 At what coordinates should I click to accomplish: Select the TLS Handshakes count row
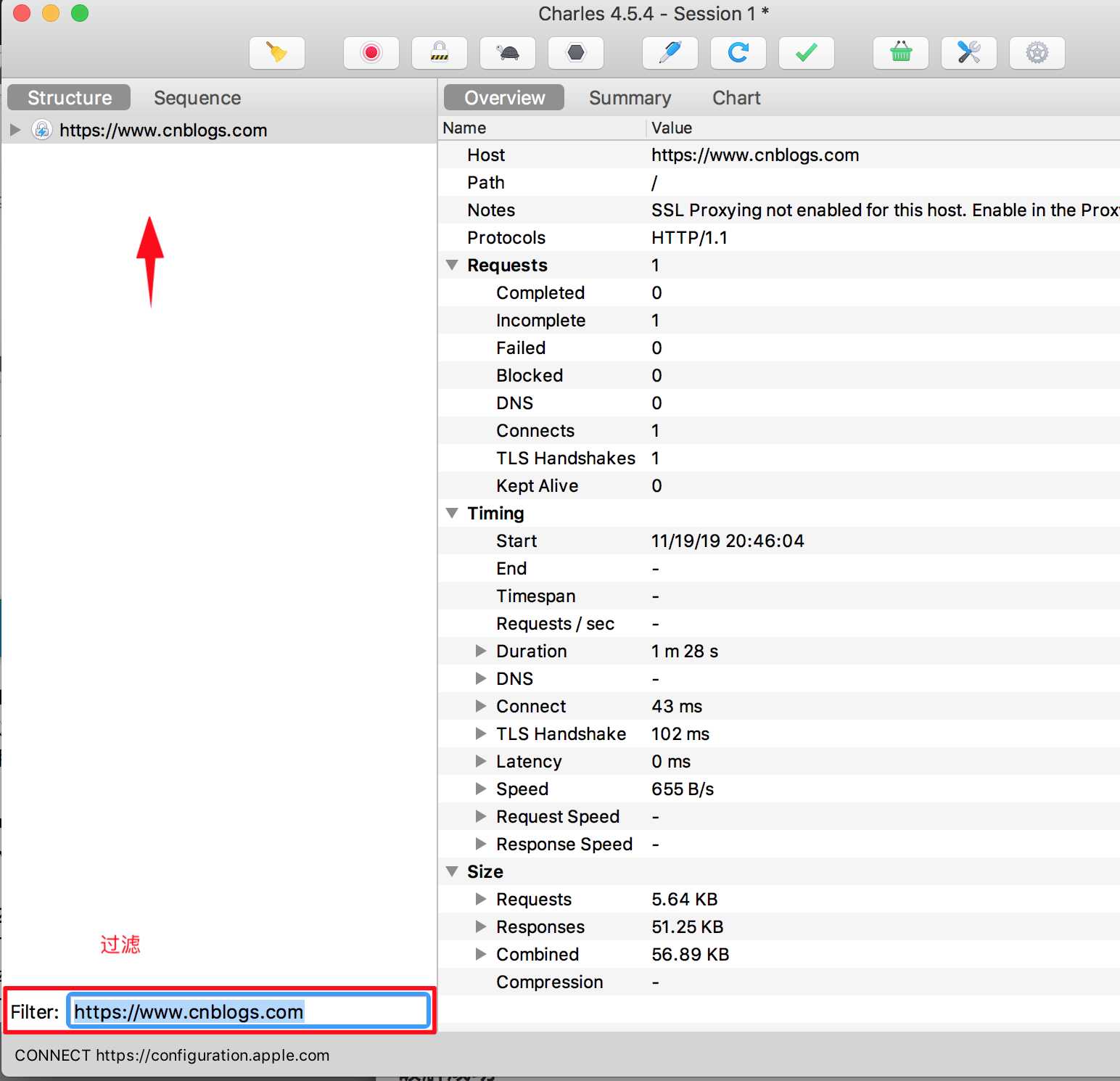pos(779,458)
